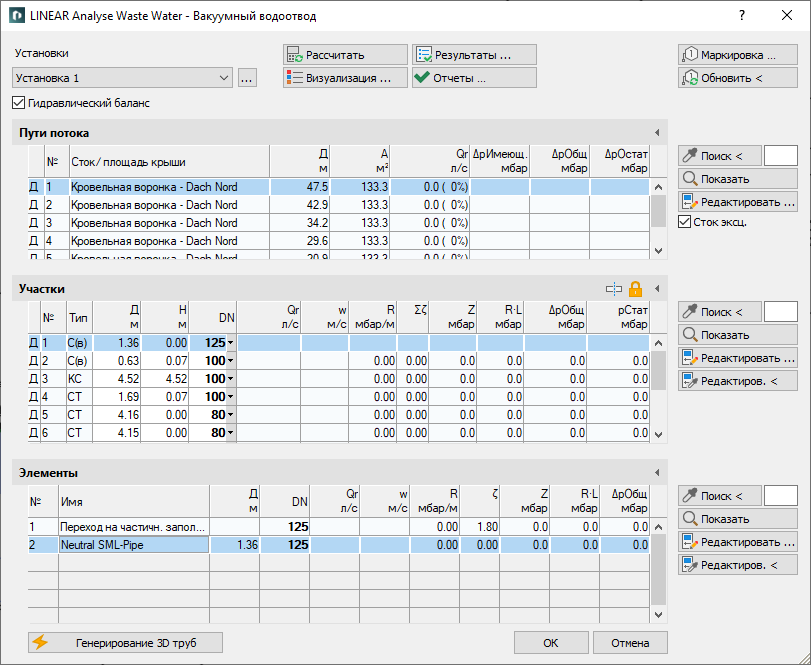Screen dimensions: 811x665
Task: Open DN dropdown for section 2
Action: coord(230,361)
